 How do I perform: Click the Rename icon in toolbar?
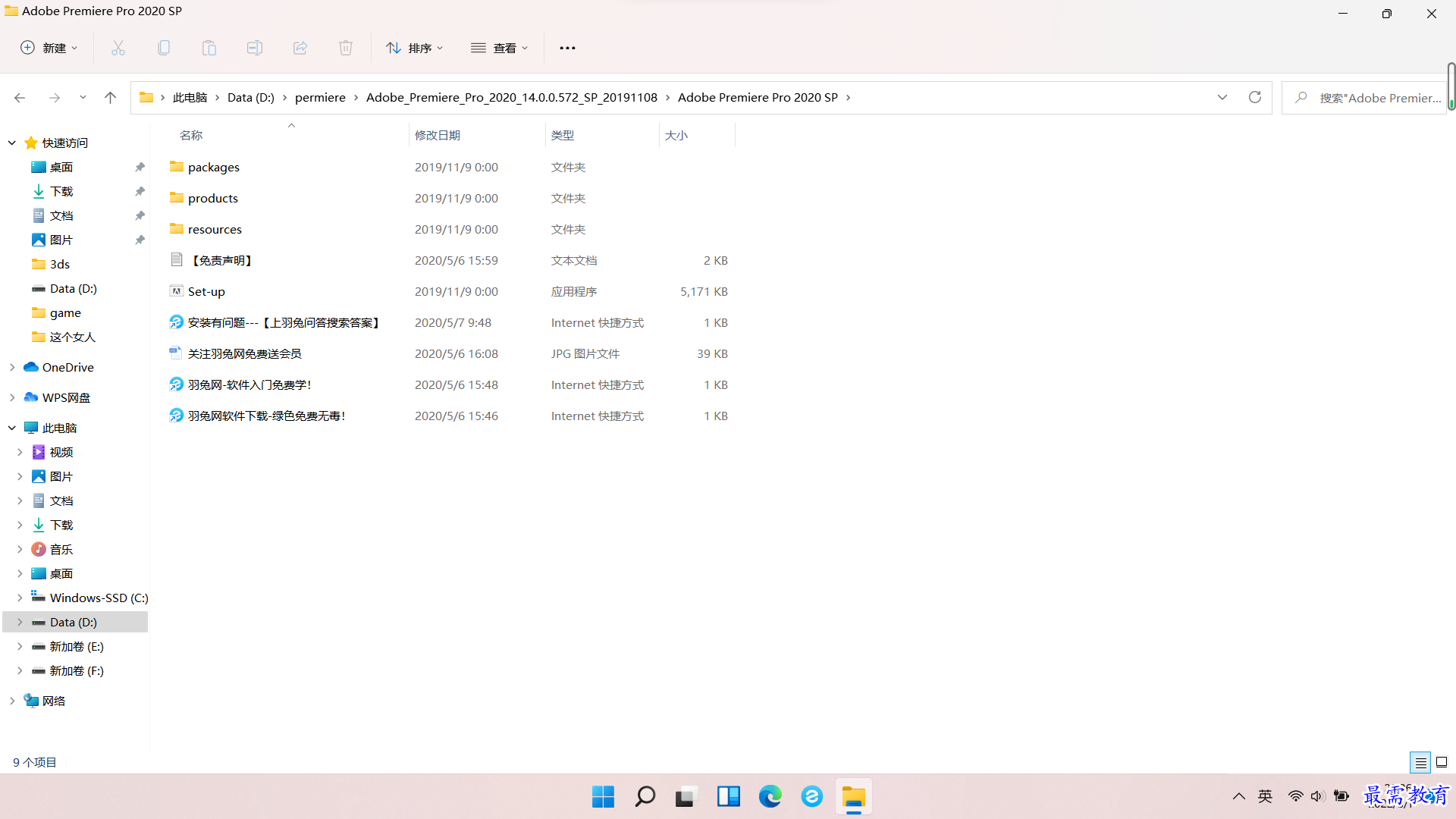tap(255, 48)
